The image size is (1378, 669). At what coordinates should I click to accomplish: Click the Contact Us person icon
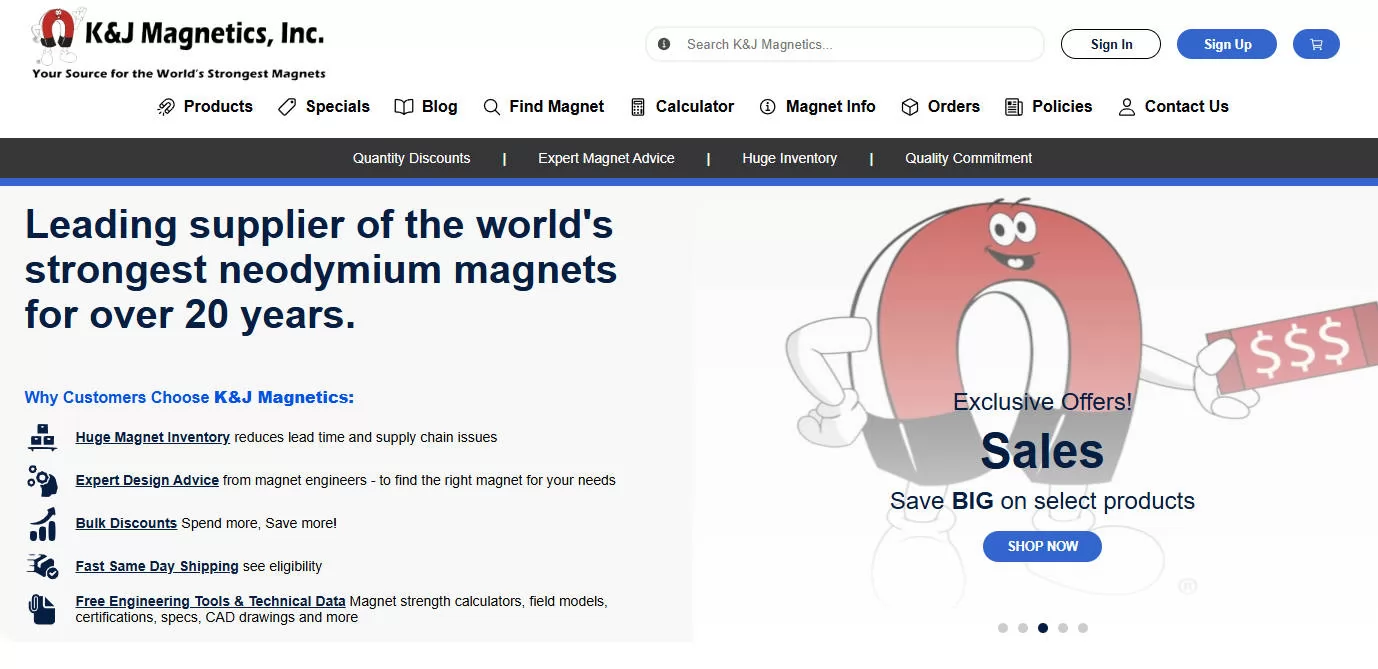tap(1127, 107)
